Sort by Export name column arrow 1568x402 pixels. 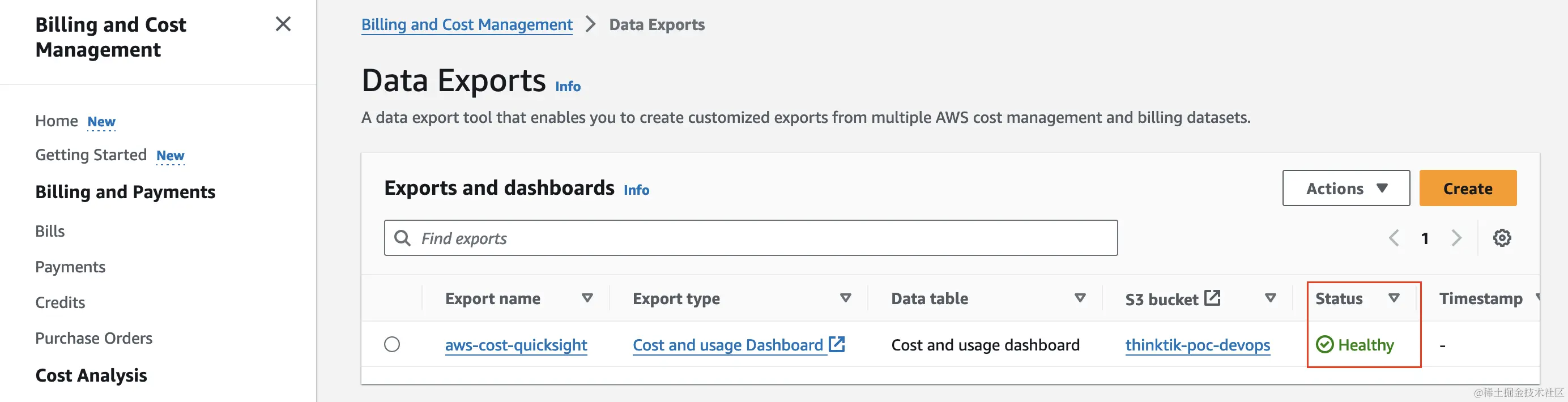pos(587,298)
